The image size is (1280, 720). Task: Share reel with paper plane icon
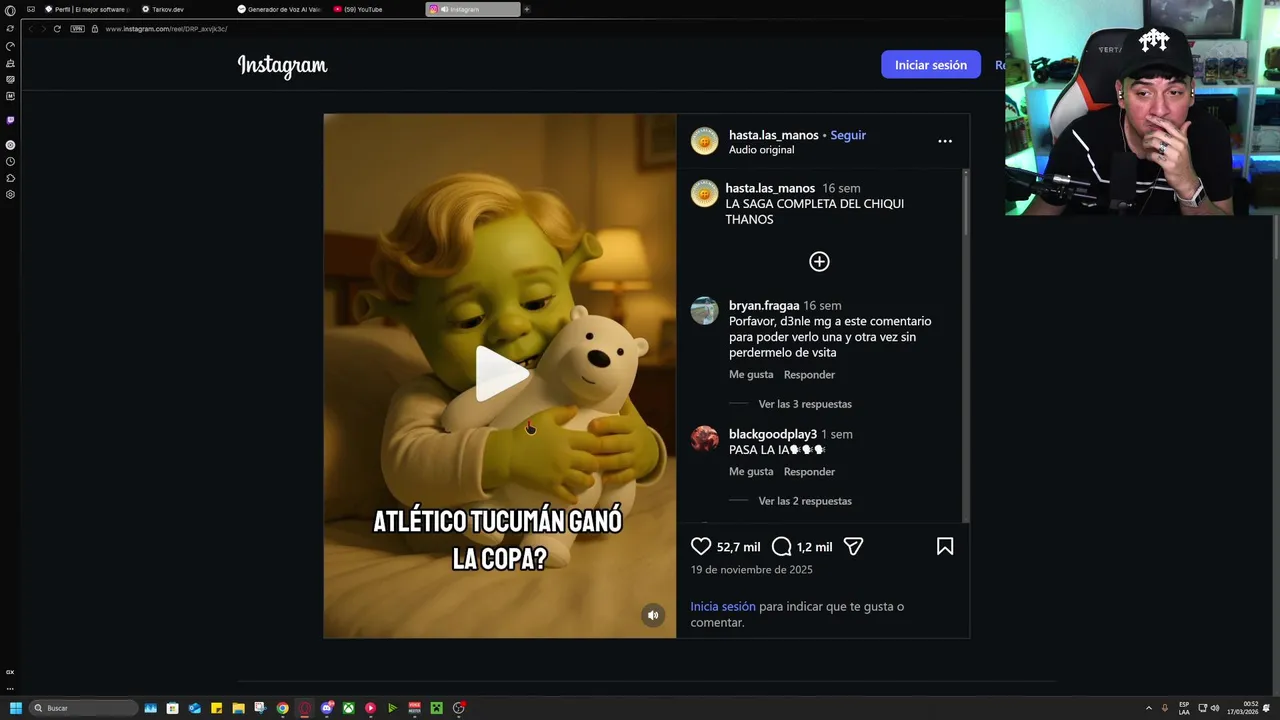(853, 546)
